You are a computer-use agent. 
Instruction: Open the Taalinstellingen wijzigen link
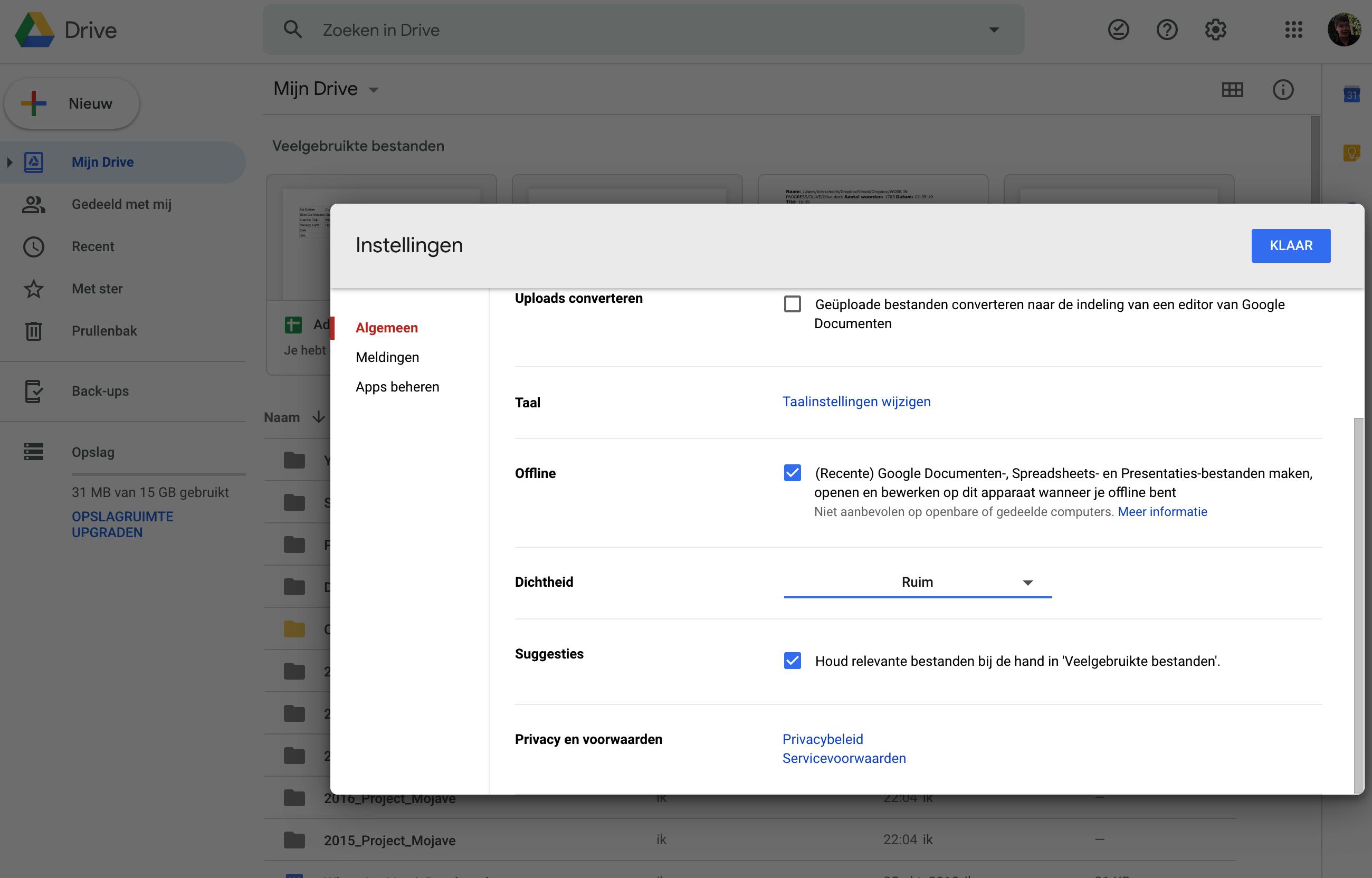(856, 402)
